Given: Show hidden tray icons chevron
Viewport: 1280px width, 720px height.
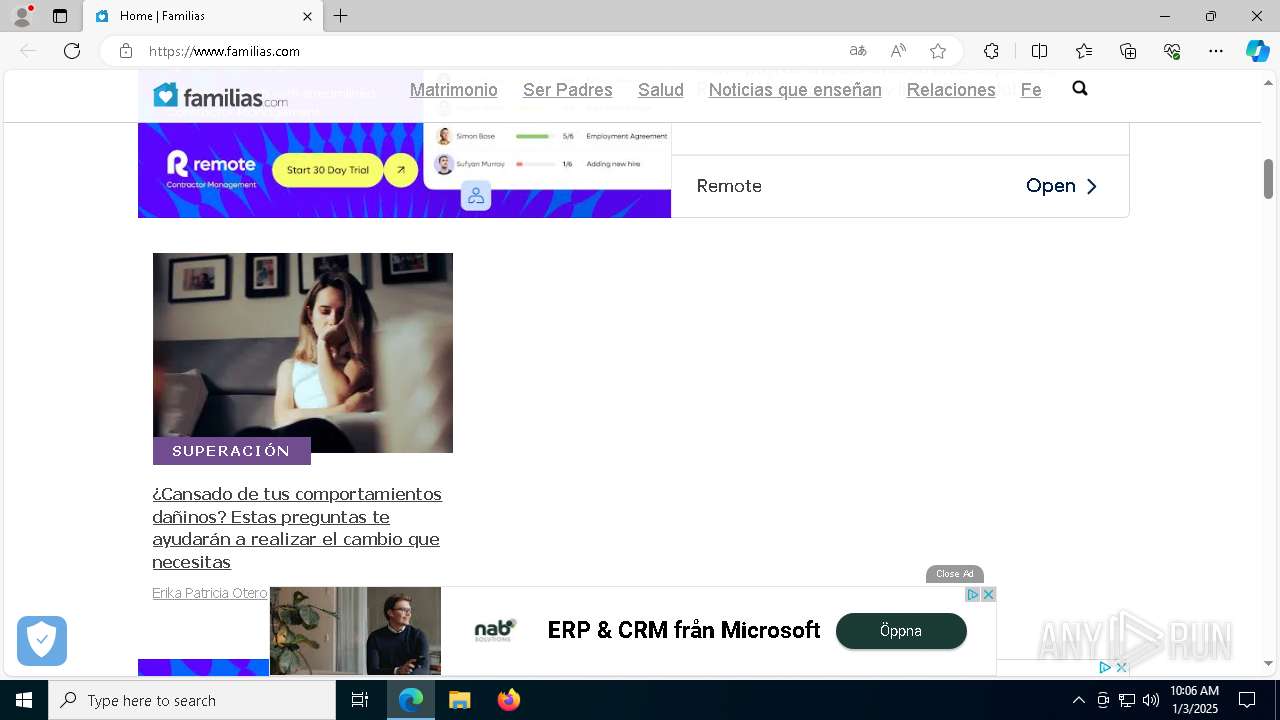Looking at the screenshot, I should click(x=1078, y=700).
